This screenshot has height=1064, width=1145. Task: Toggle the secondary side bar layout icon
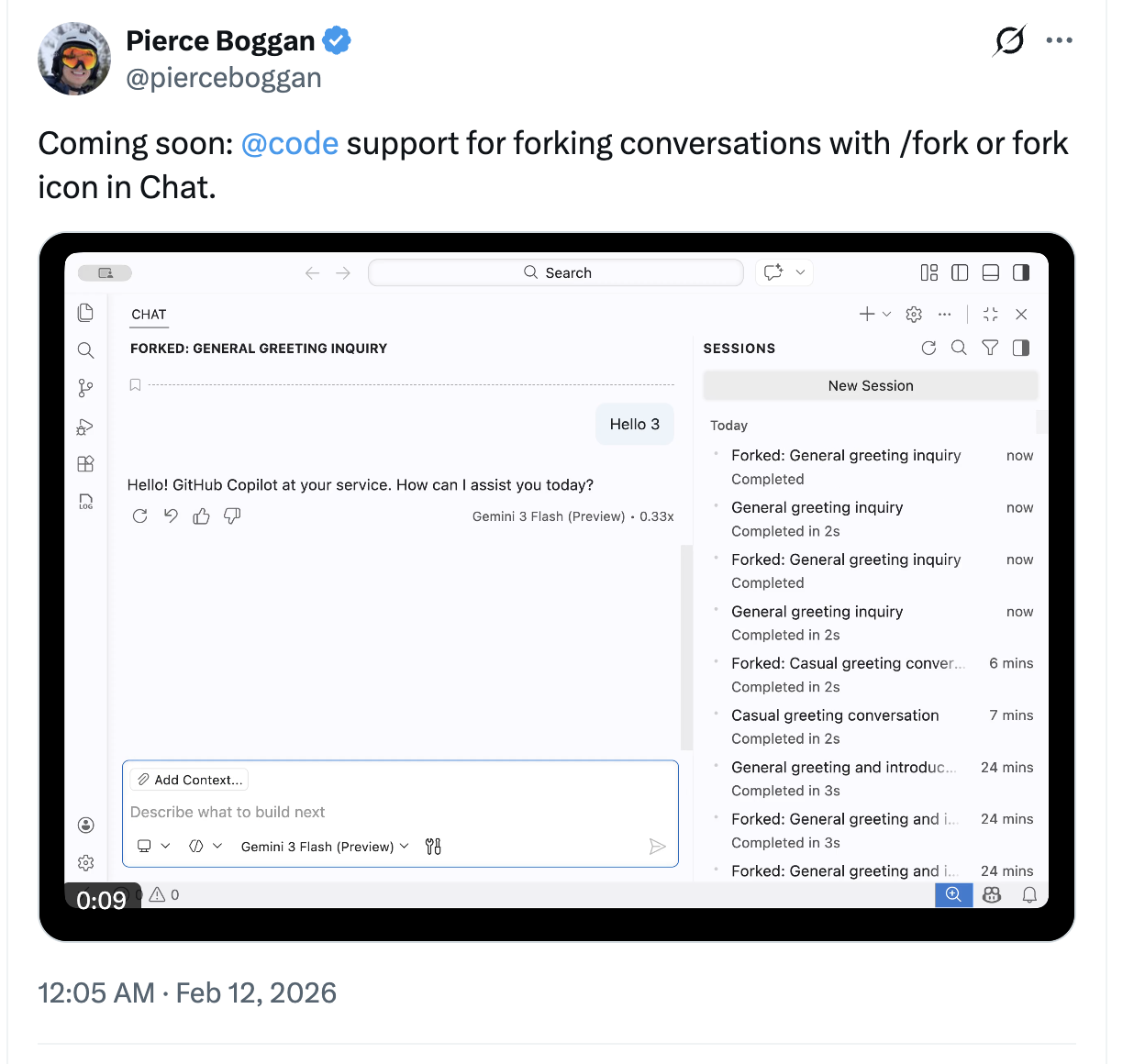(1021, 272)
